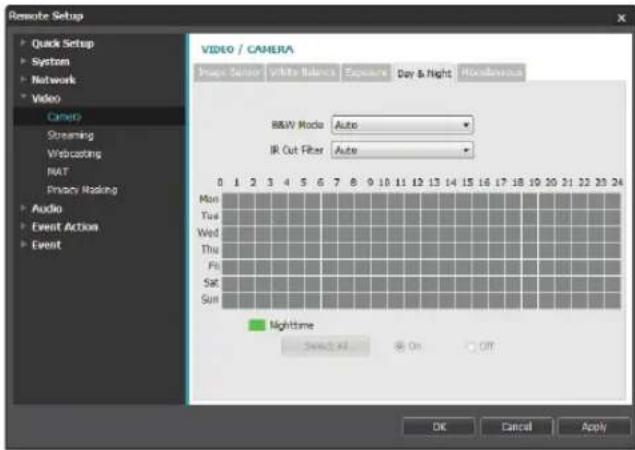This screenshot has height=450, width=635.
Task: Expand the Audio tree arrow
Action: tap(23, 208)
